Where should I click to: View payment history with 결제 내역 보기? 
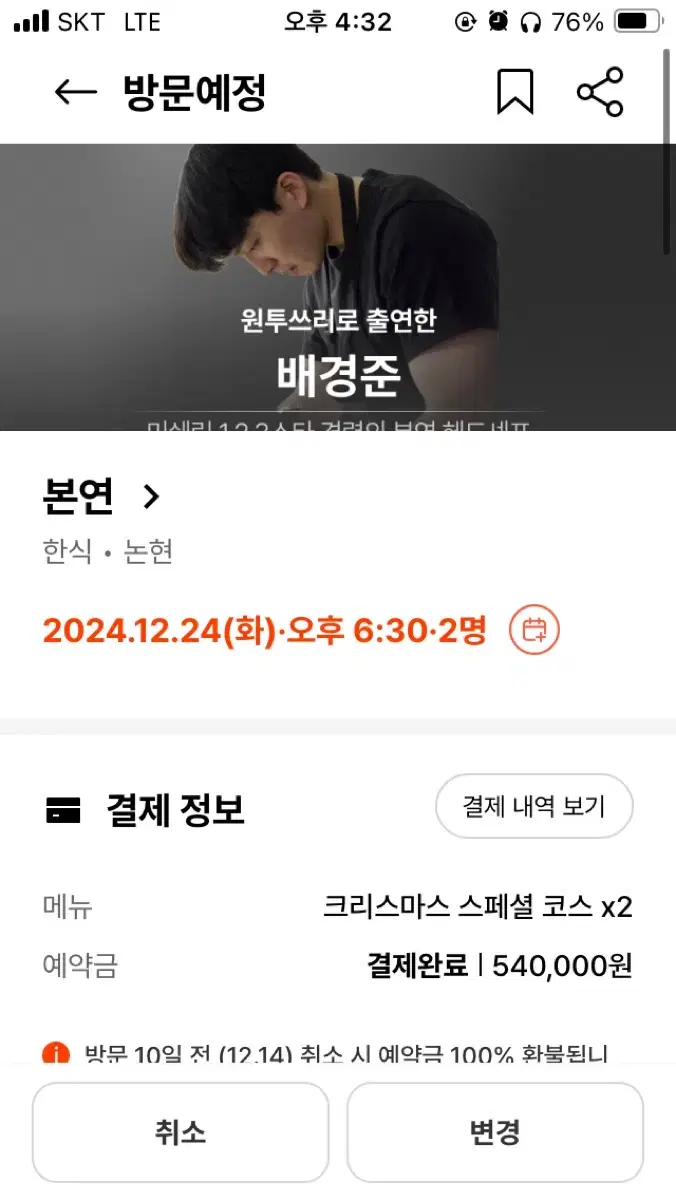pyautogui.click(x=534, y=806)
